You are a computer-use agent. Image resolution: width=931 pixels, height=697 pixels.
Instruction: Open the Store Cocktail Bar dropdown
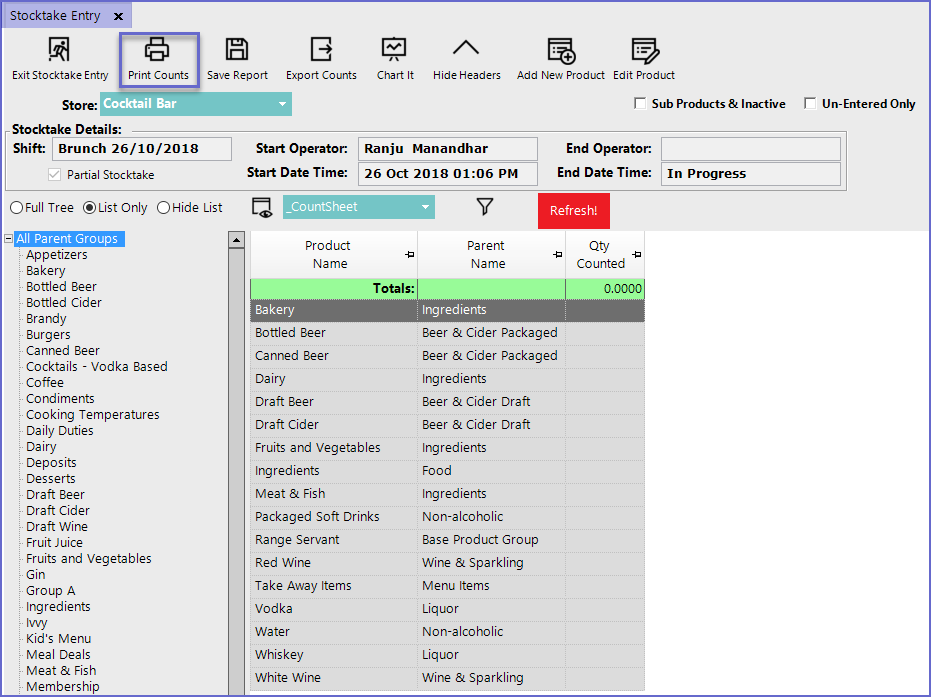pos(282,104)
